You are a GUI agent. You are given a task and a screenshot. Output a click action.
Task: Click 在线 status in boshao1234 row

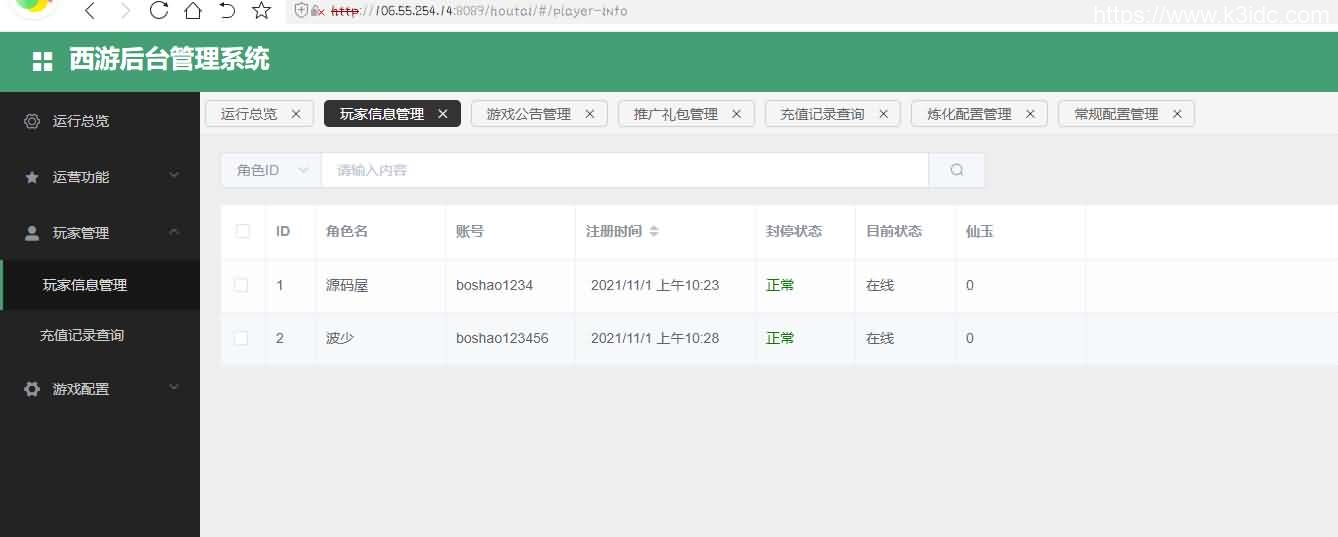pos(880,285)
